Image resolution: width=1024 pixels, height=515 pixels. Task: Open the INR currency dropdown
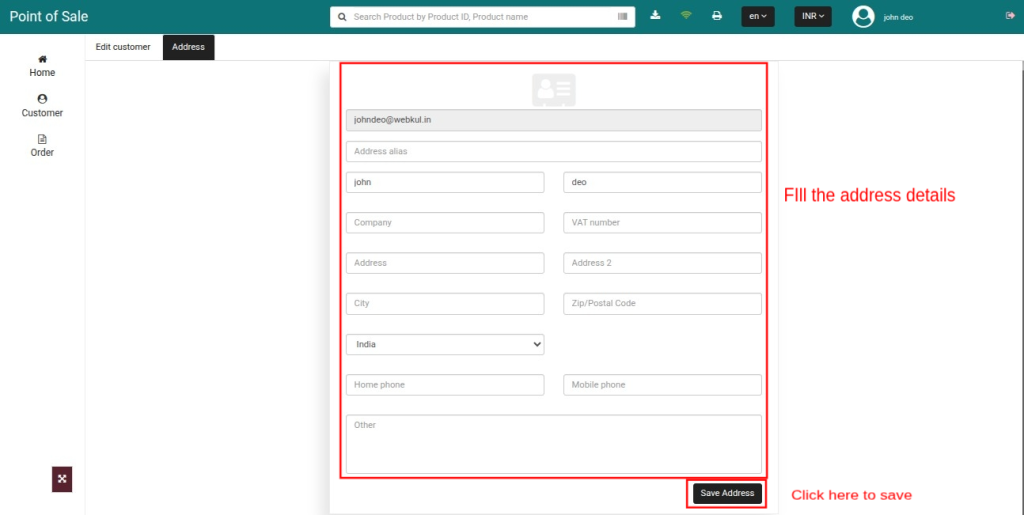(x=812, y=16)
